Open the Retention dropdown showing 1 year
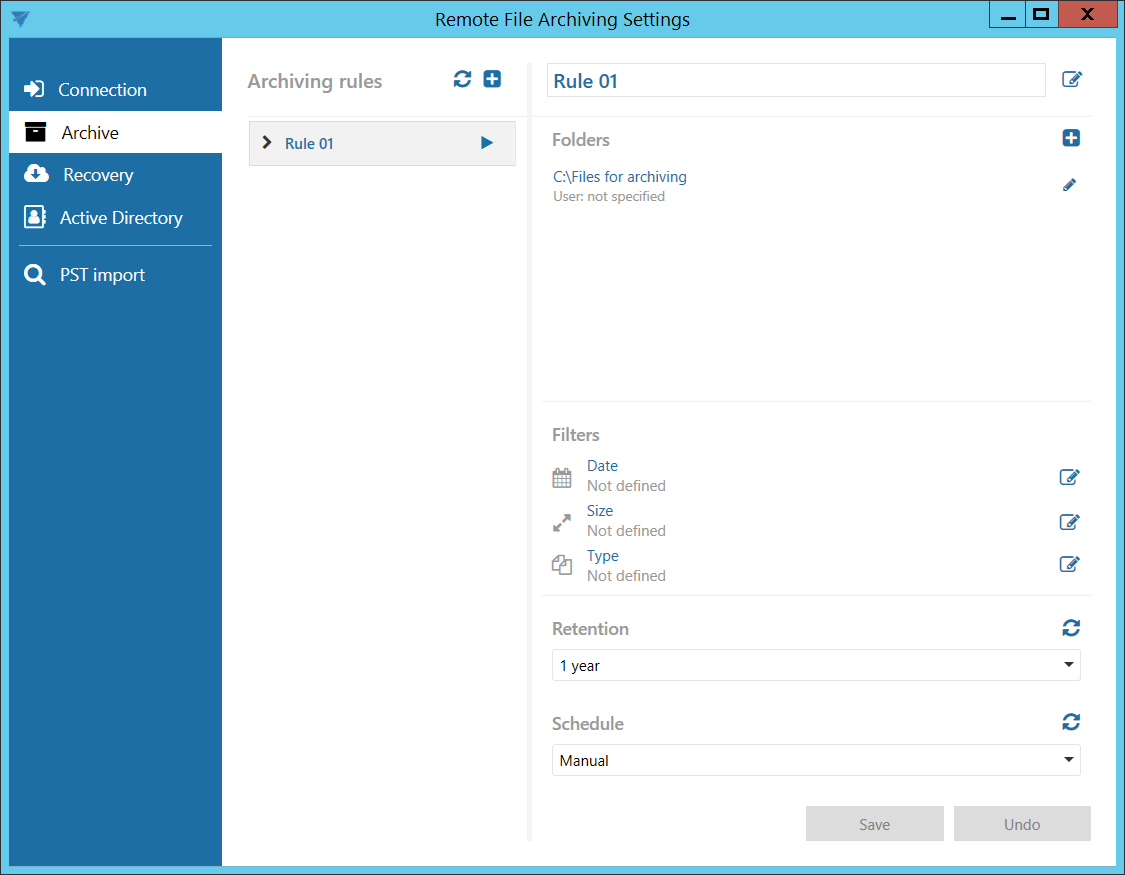The image size is (1125, 875). pyautogui.click(x=815, y=665)
